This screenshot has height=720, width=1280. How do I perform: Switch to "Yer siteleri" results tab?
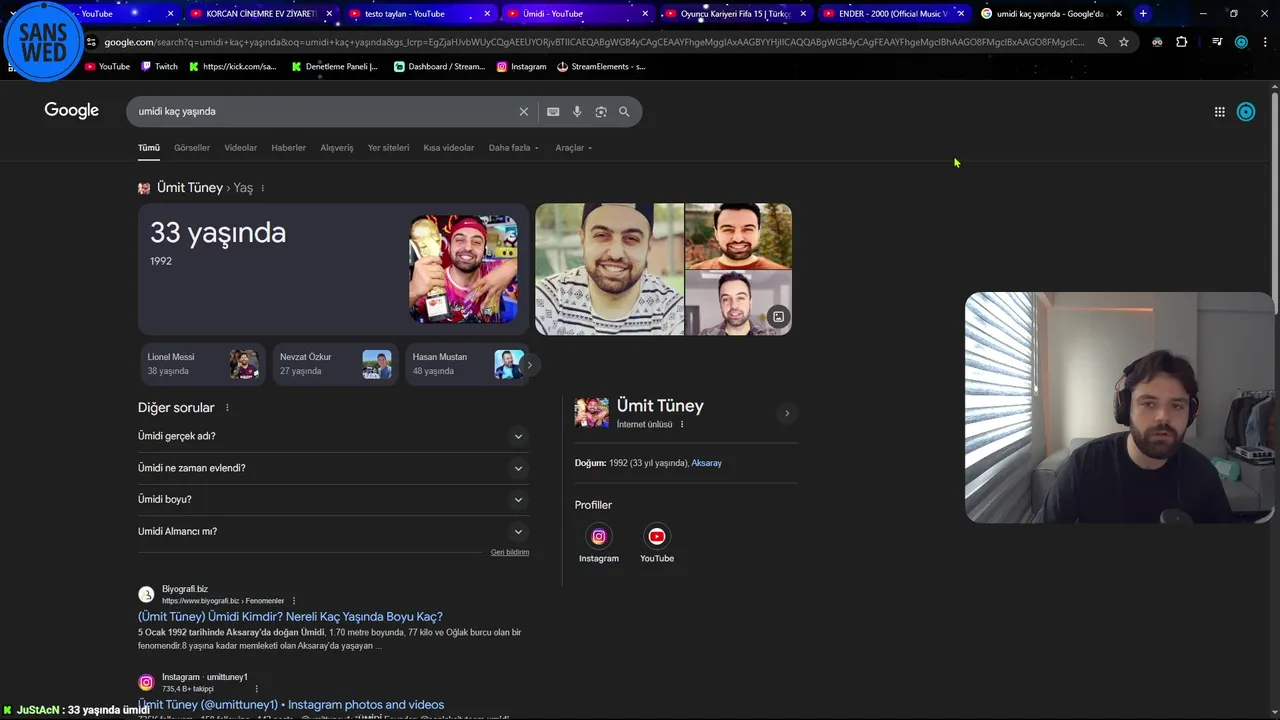[x=388, y=148]
